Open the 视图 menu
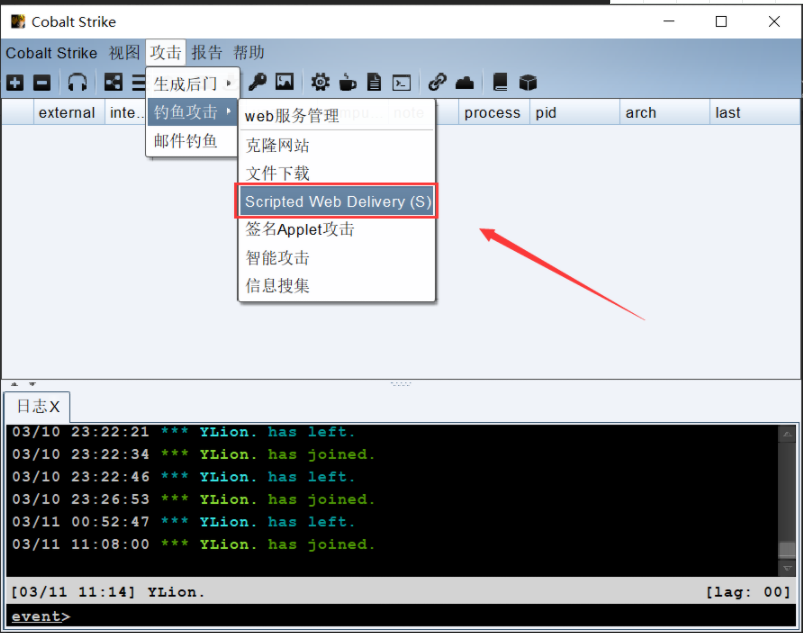This screenshot has width=803, height=633. click(x=124, y=53)
